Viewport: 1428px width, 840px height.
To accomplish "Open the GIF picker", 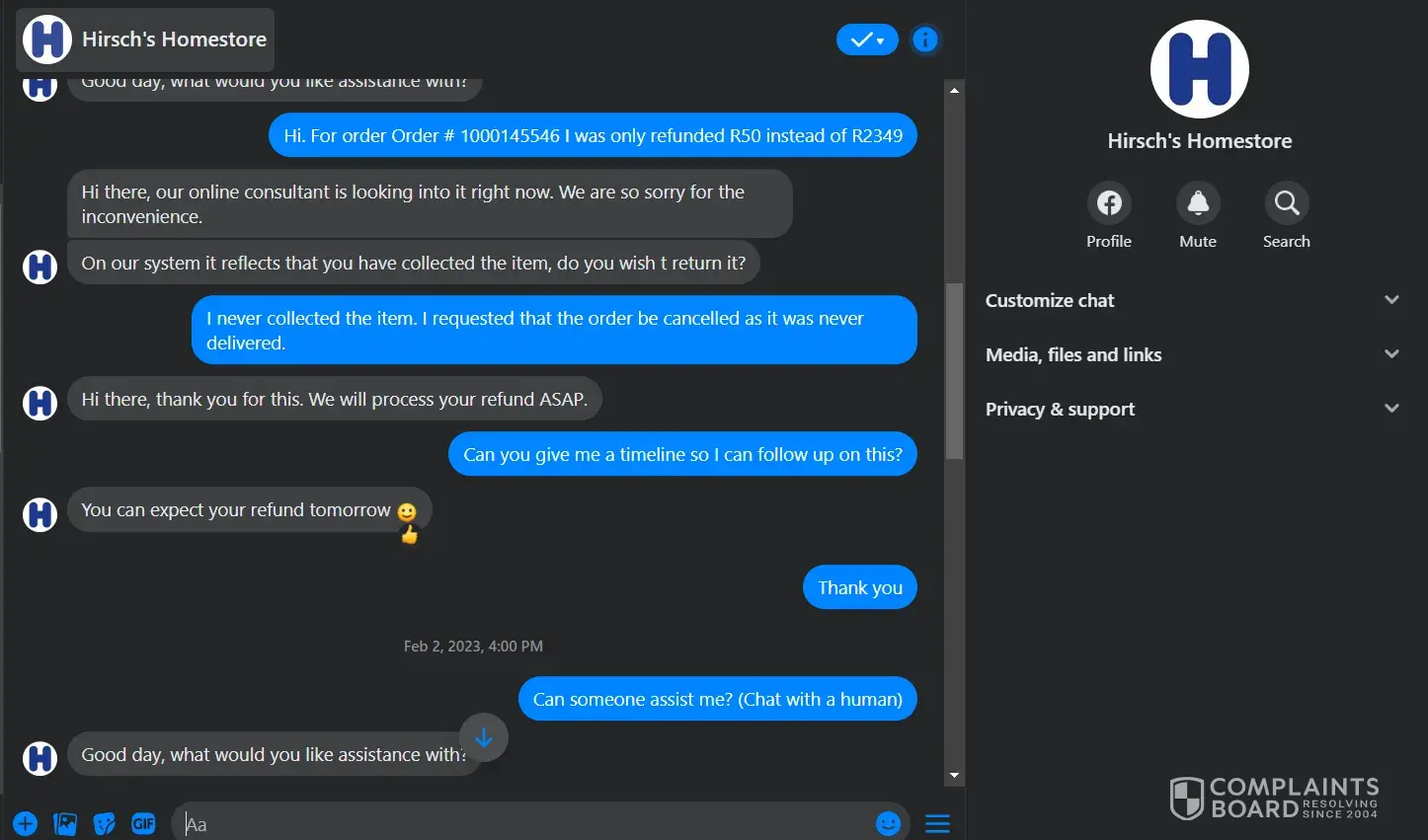I will (x=143, y=823).
